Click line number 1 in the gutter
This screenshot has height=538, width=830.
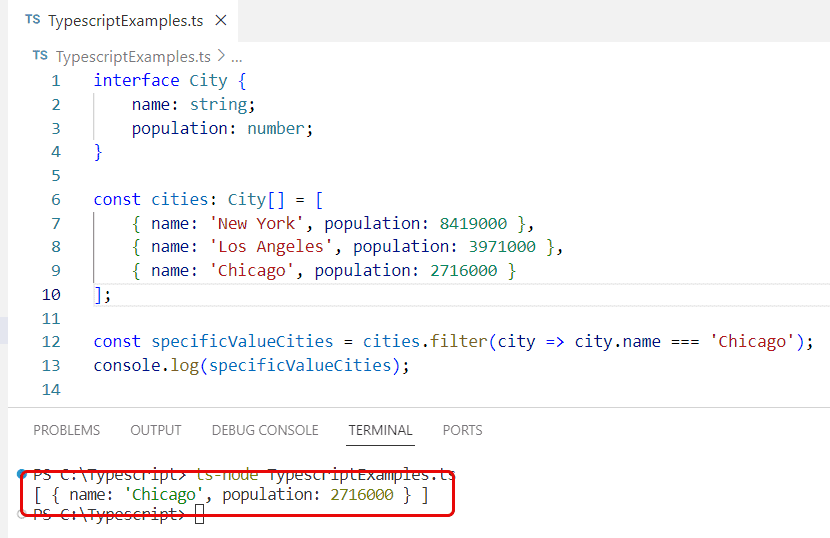pyautogui.click(x=56, y=81)
